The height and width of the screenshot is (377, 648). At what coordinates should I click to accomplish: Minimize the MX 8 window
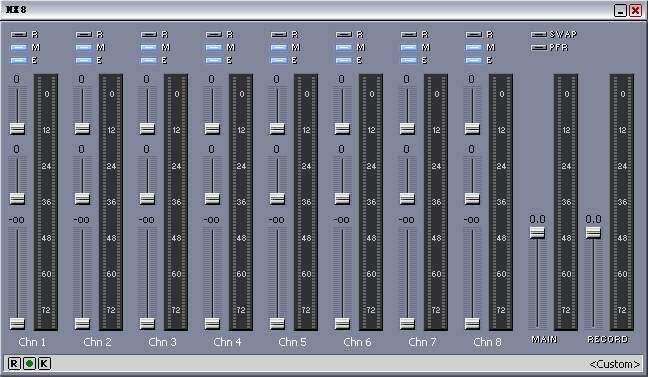(x=620, y=10)
